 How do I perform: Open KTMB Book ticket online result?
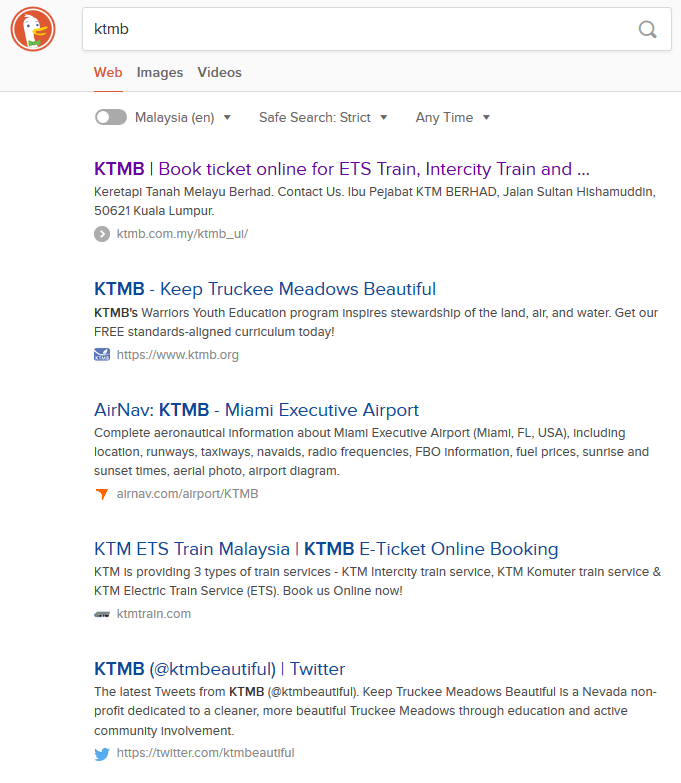(342, 169)
